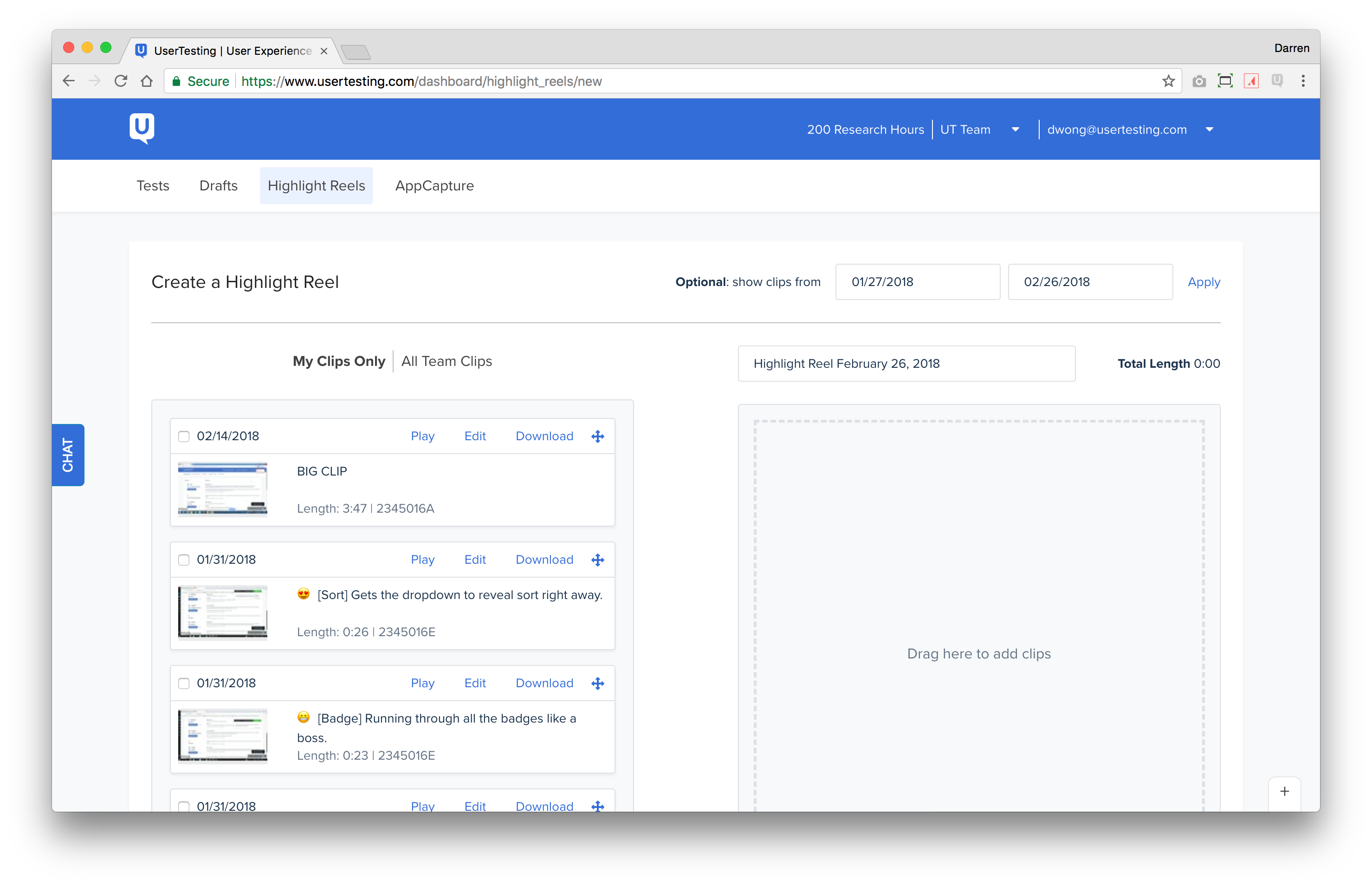
Task: Click move icon on Badge clip row
Action: tap(597, 684)
